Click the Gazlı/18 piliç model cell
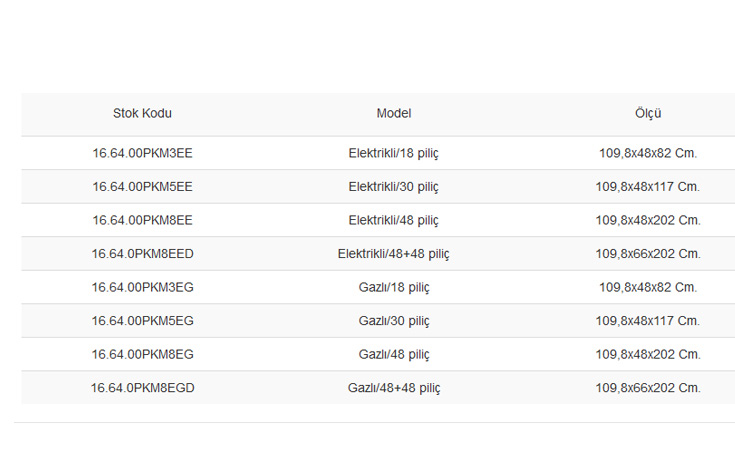 point(394,288)
